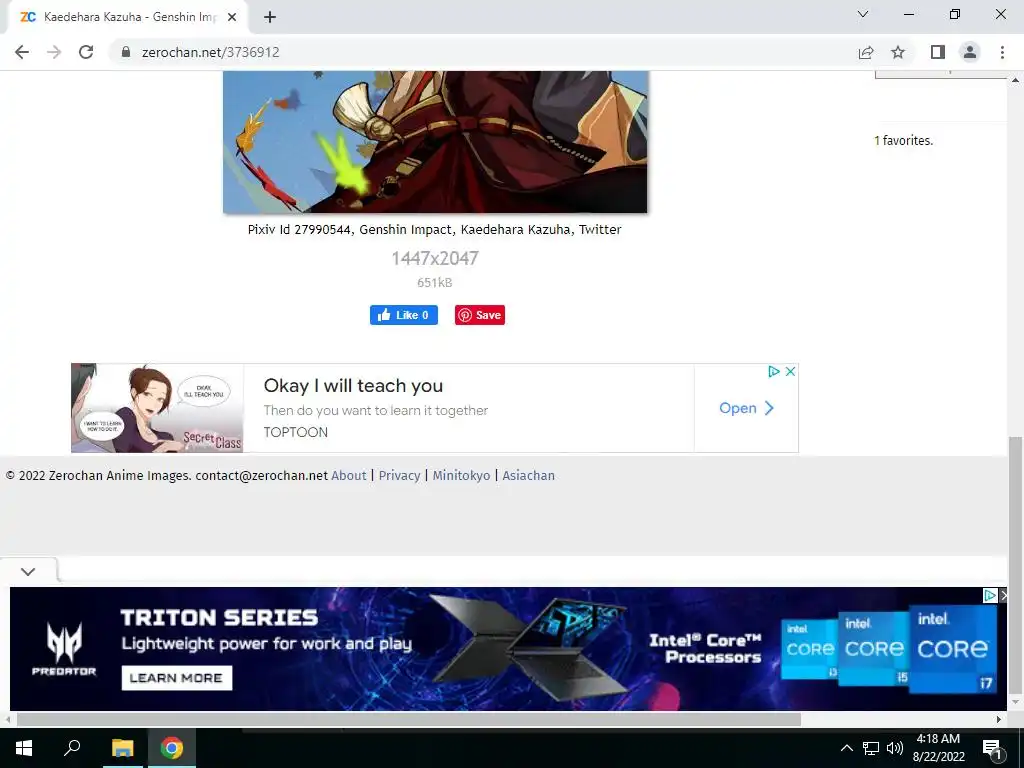Click the volume speaker tray icon
Viewport: 1024px width, 768px height.
(895, 748)
